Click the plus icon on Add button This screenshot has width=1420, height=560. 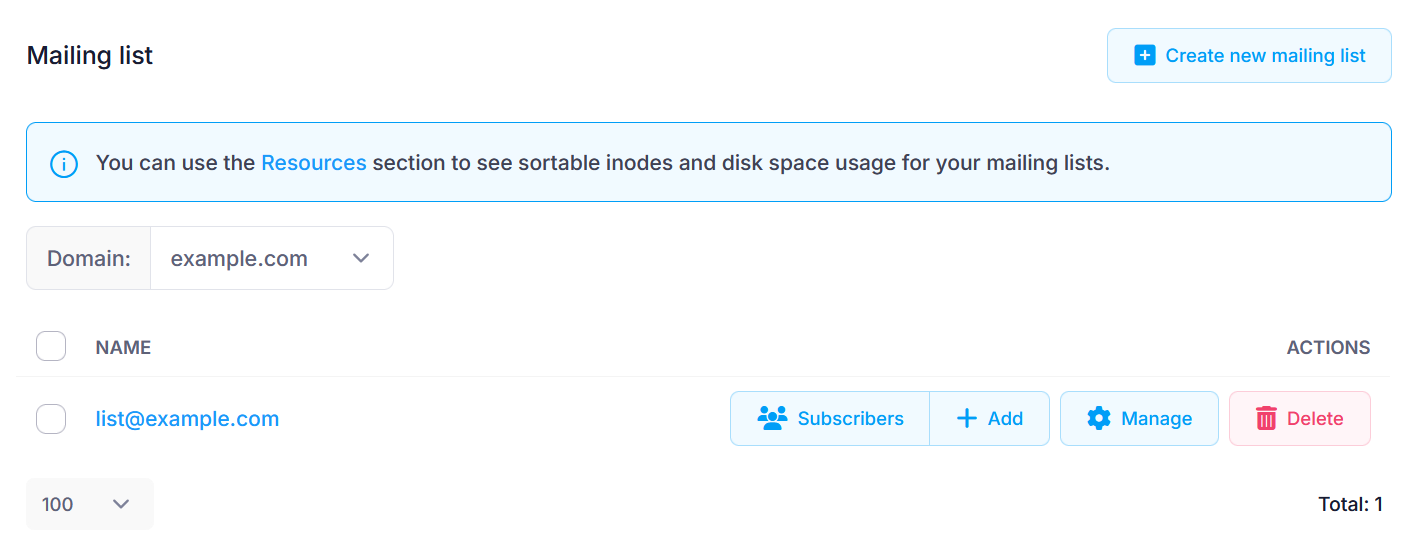click(967, 419)
